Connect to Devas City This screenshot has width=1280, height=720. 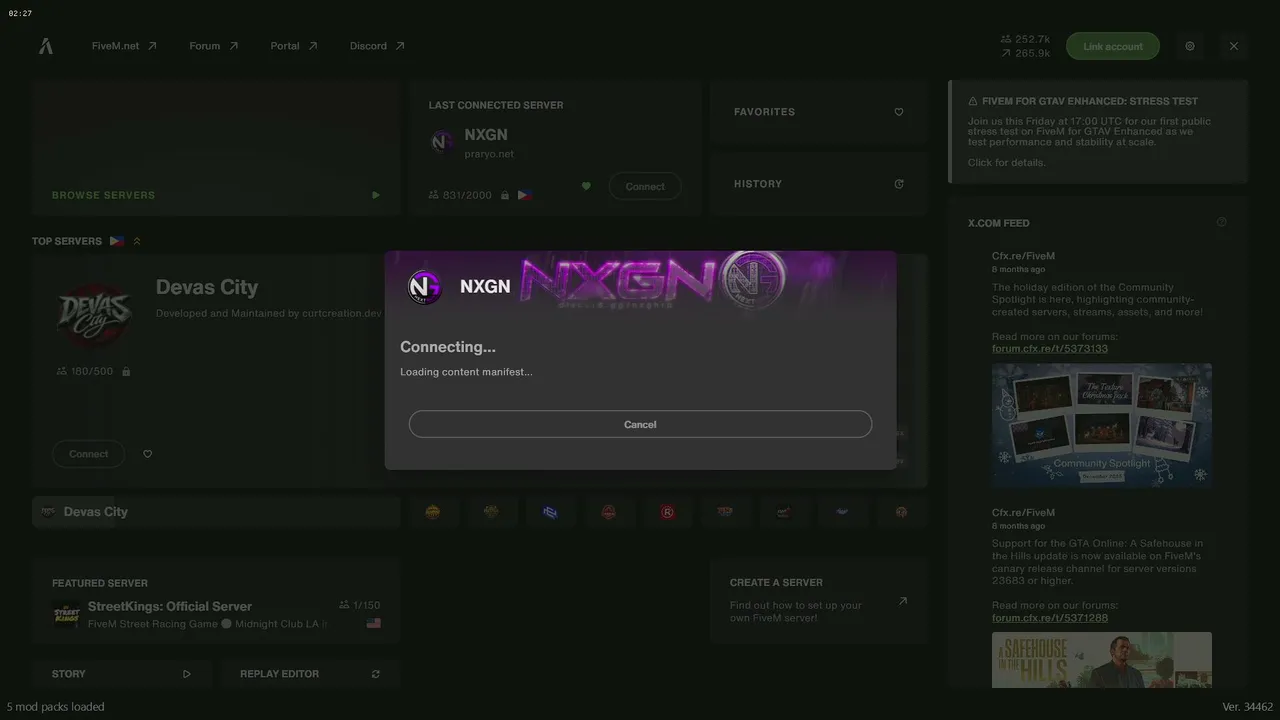coord(89,454)
